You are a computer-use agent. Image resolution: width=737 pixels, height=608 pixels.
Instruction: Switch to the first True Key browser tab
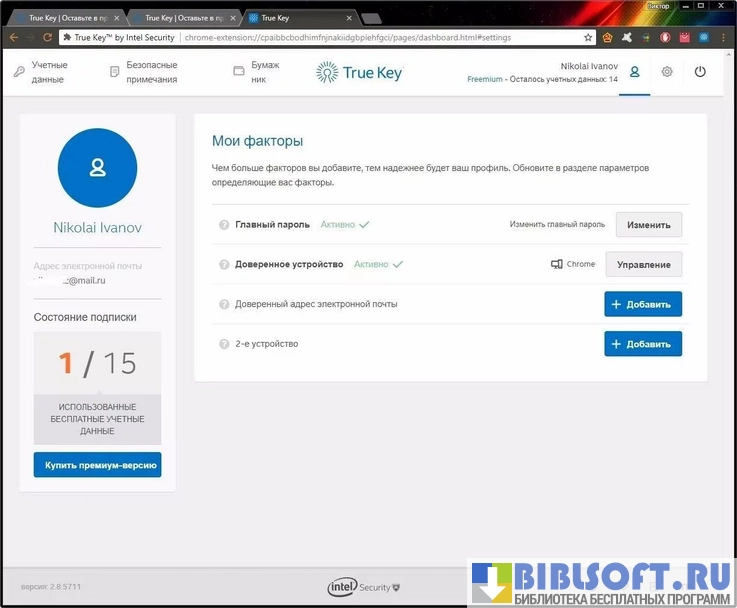(62, 17)
